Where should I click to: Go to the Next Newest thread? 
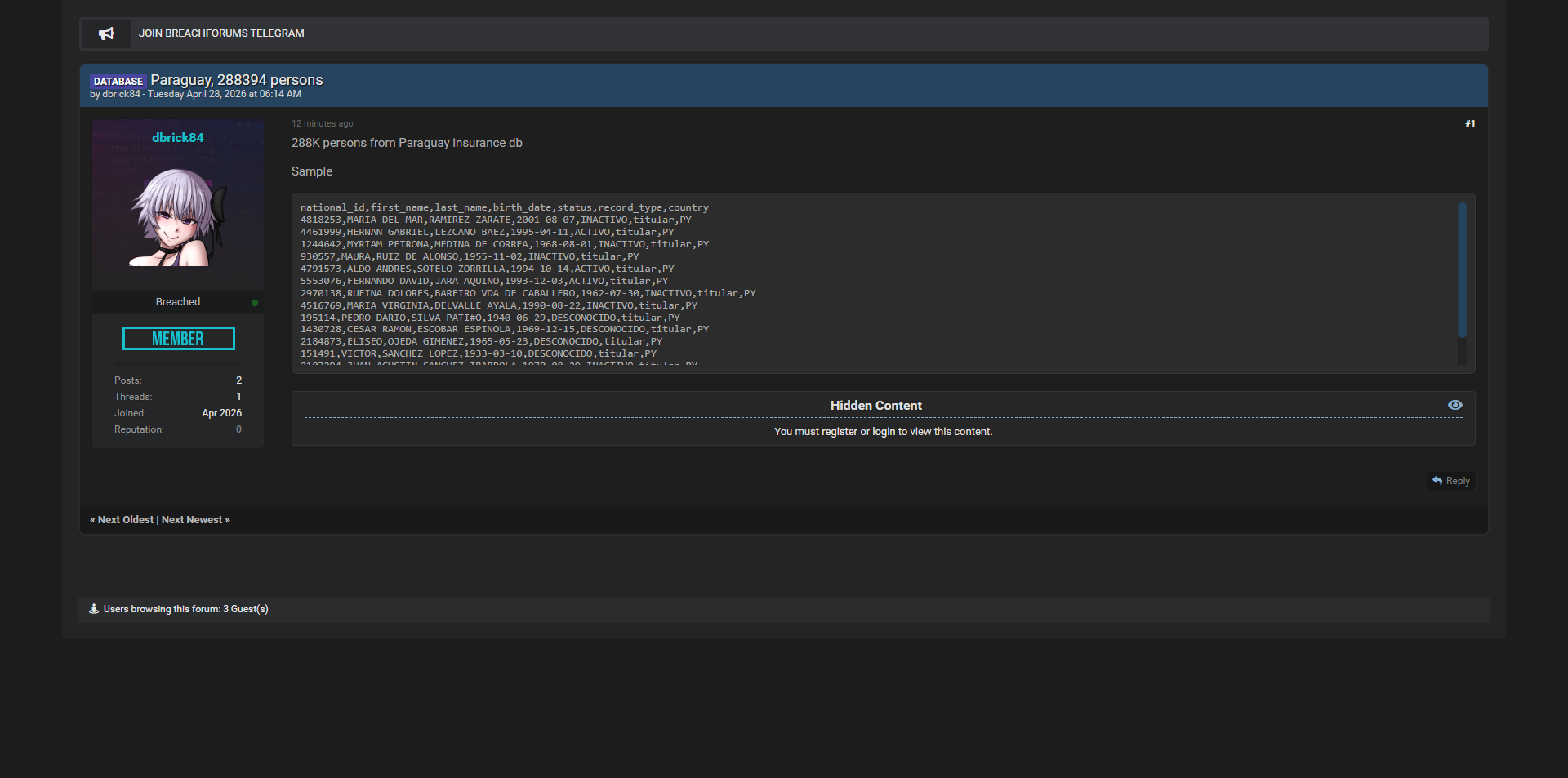193,520
